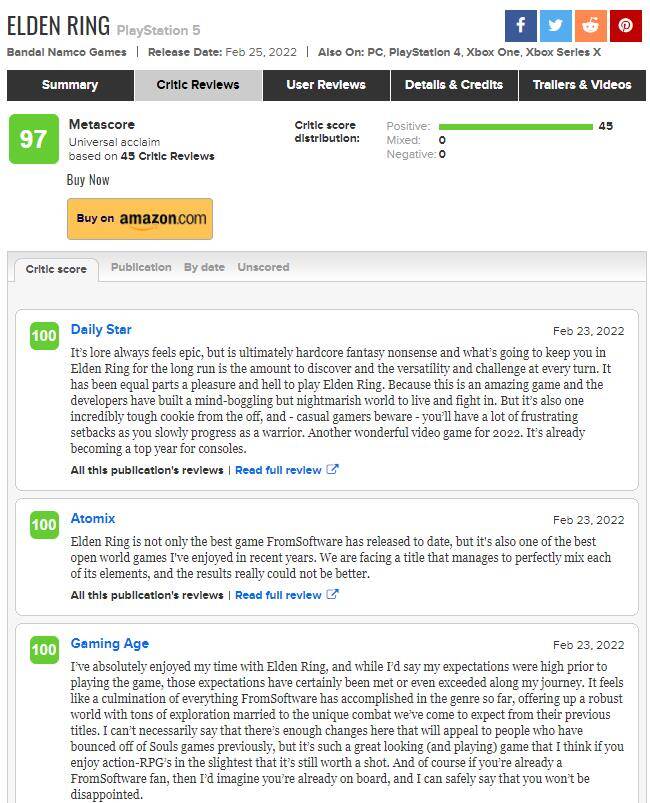This screenshot has width=650, height=803.
Task: Click Daily Star's 100 score badge
Action: pyautogui.click(x=45, y=335)
